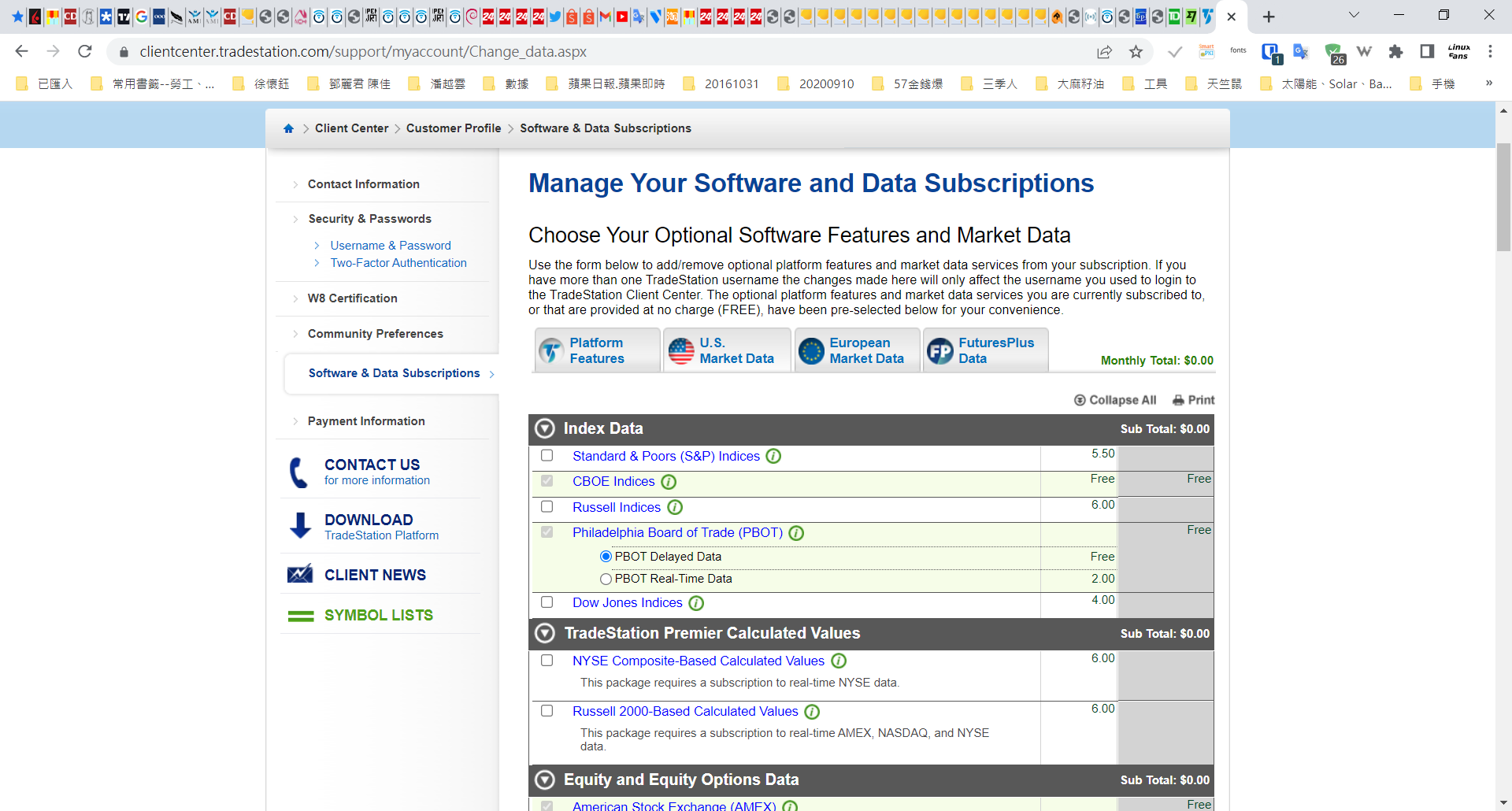Click the Download arrow icon
The width and height of the screenshot is (1512, 811).
point(300,525)
